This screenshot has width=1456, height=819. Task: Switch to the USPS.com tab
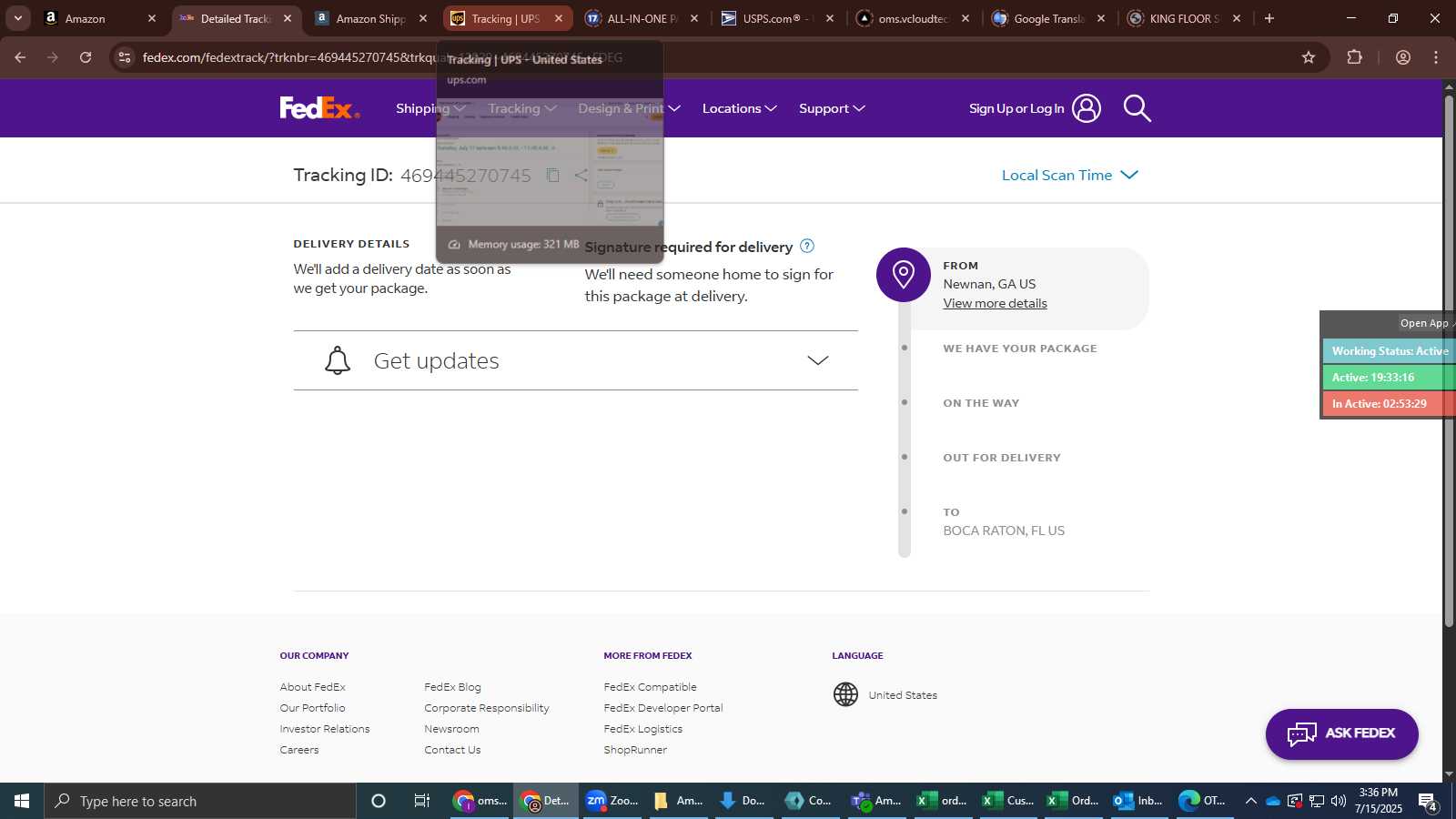pos(778,18)
